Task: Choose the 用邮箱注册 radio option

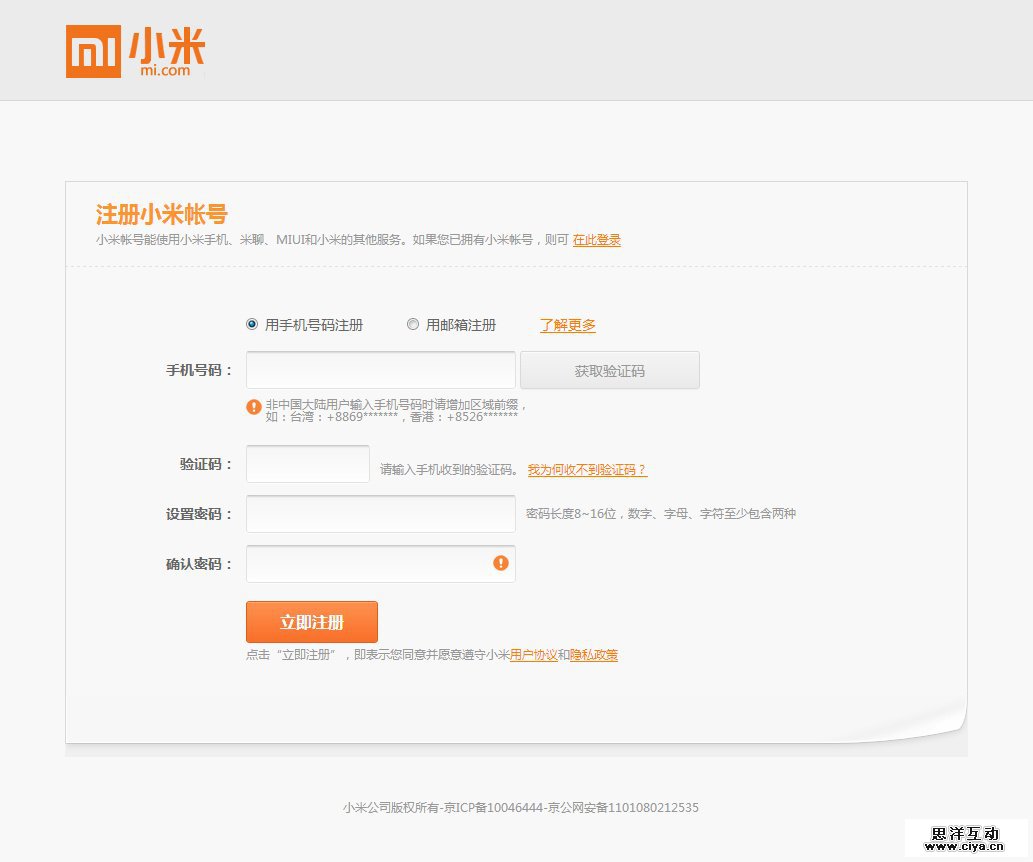Action: tap(413, 324)
